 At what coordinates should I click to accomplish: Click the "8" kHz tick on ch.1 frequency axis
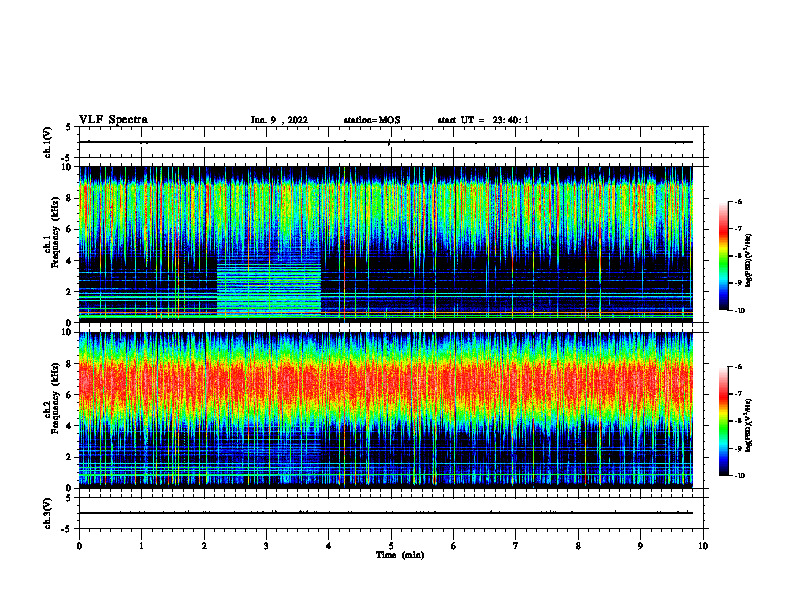(70, 198)
